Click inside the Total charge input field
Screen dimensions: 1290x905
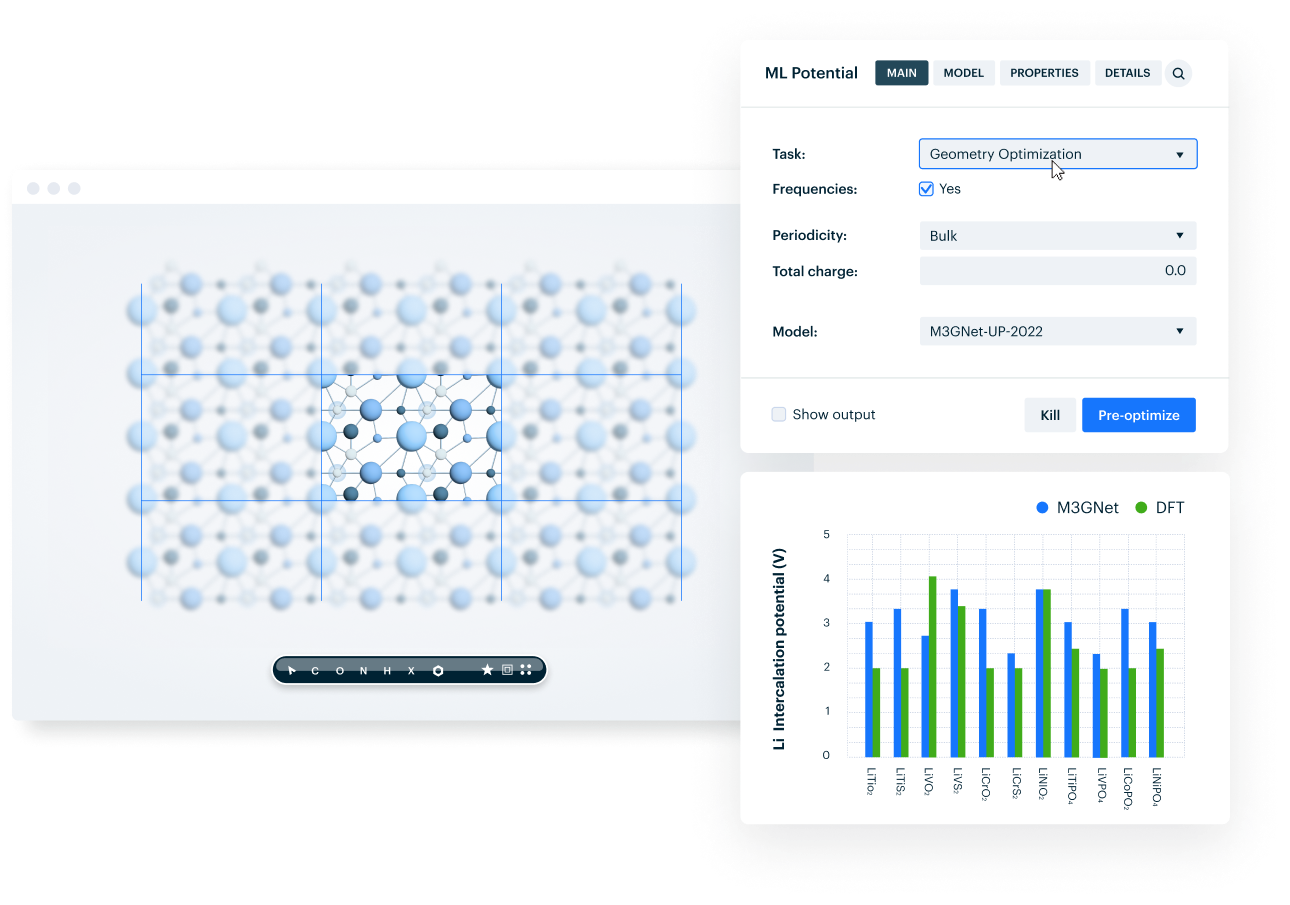pos(1057,270)
